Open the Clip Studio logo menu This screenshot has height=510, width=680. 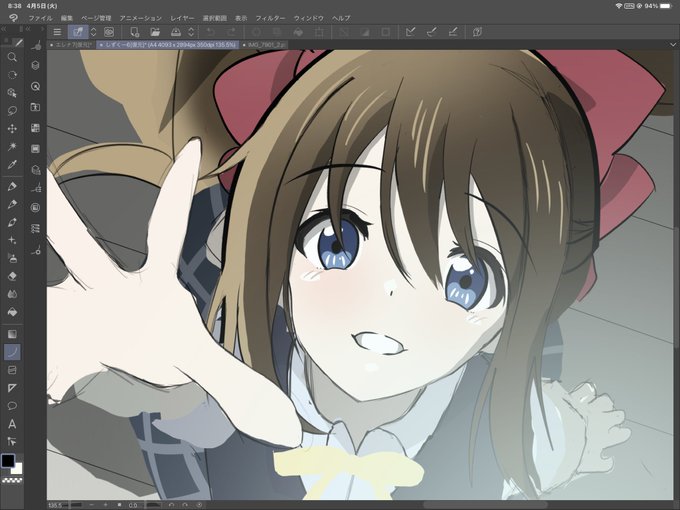pos(13,18)
